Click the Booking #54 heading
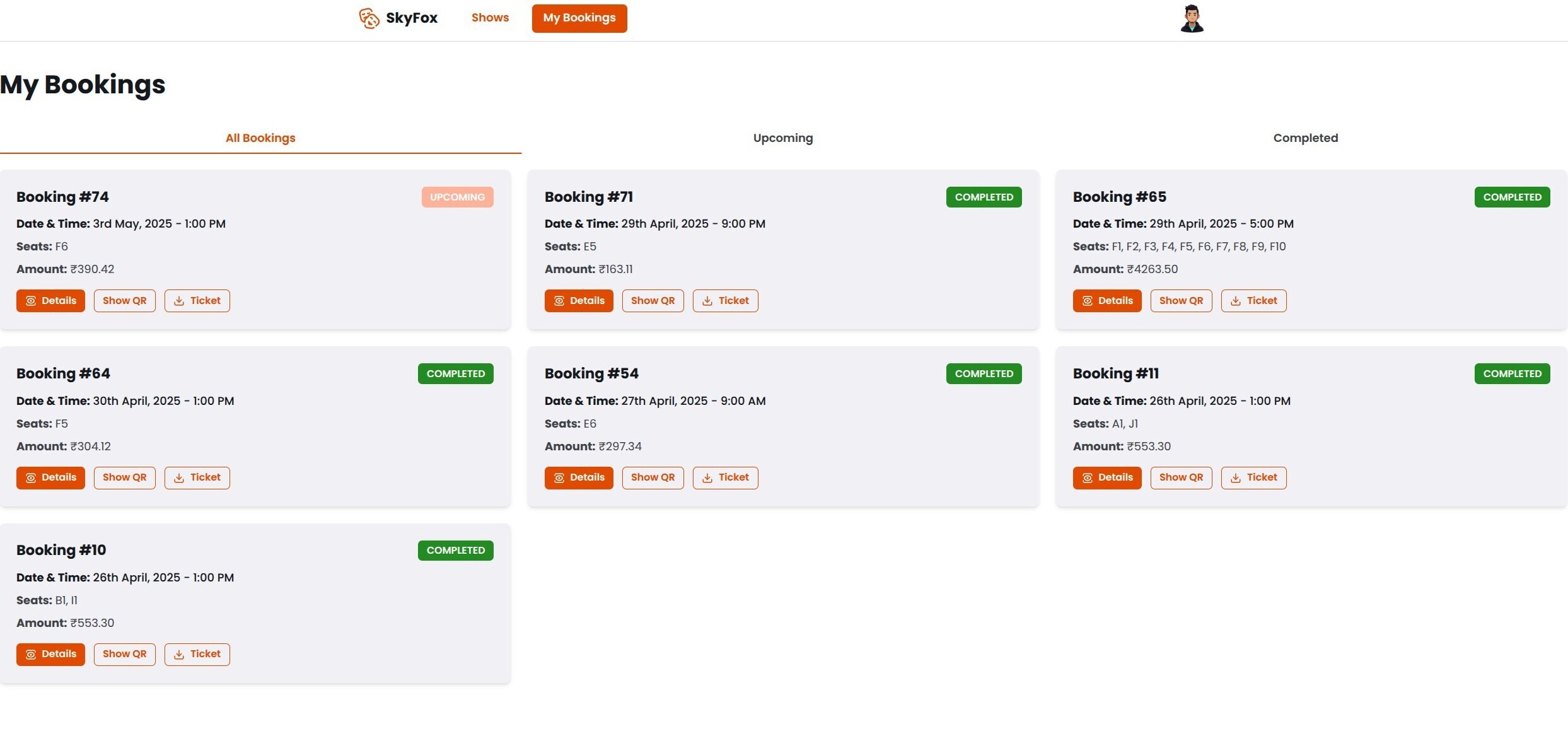1568x748 pixels. click(x=591, y=373)
